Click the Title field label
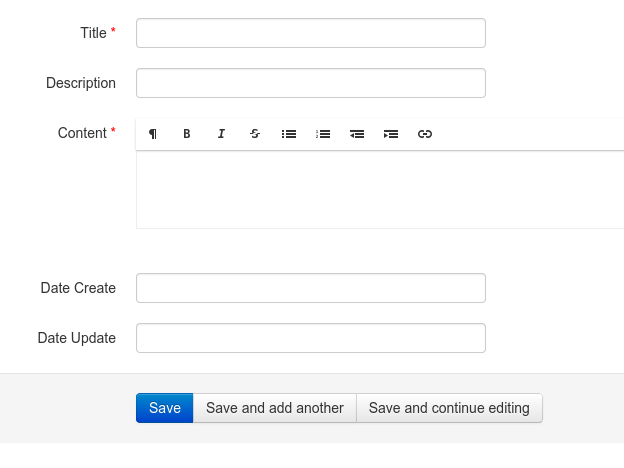 (x=93, y=33)
